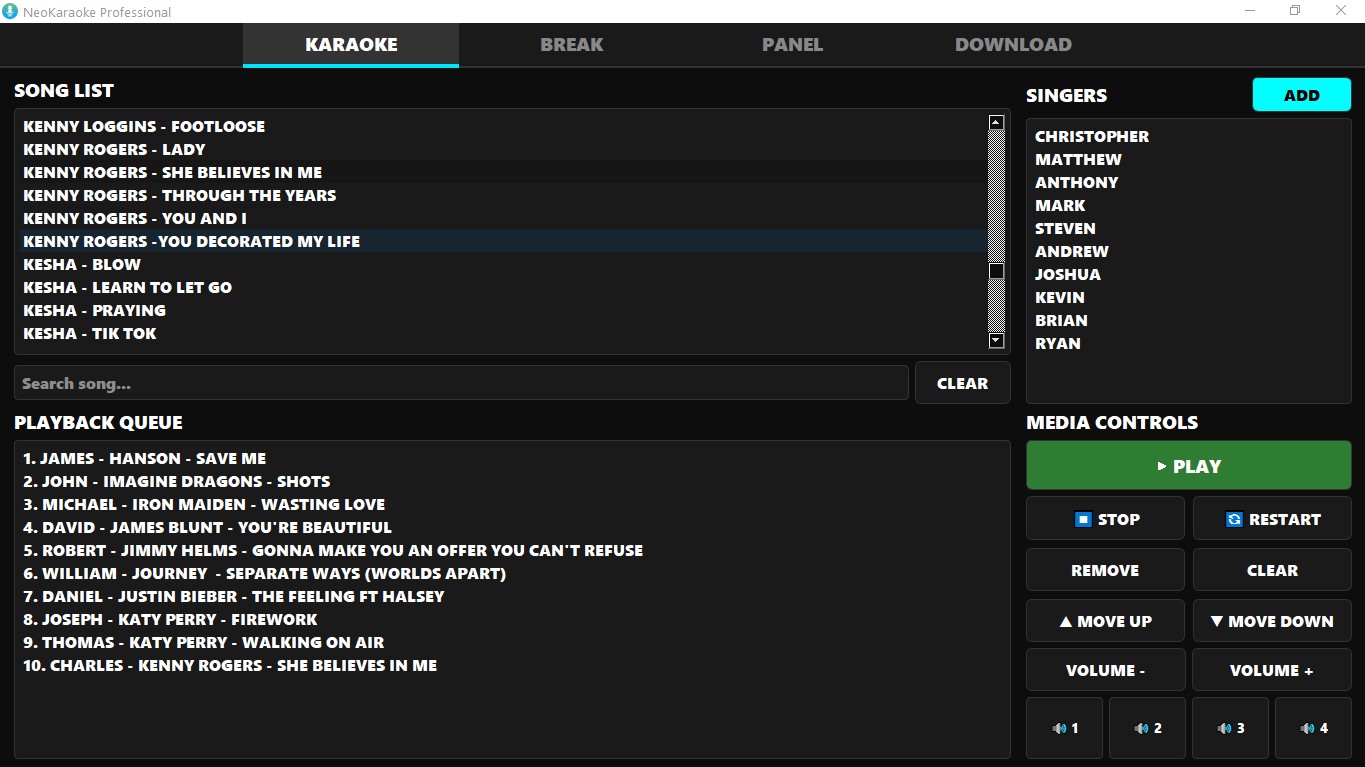The image size is (1365, 767).
Task: Switch to the DOWNLOAD tab
Action: tap(1012, 44)
